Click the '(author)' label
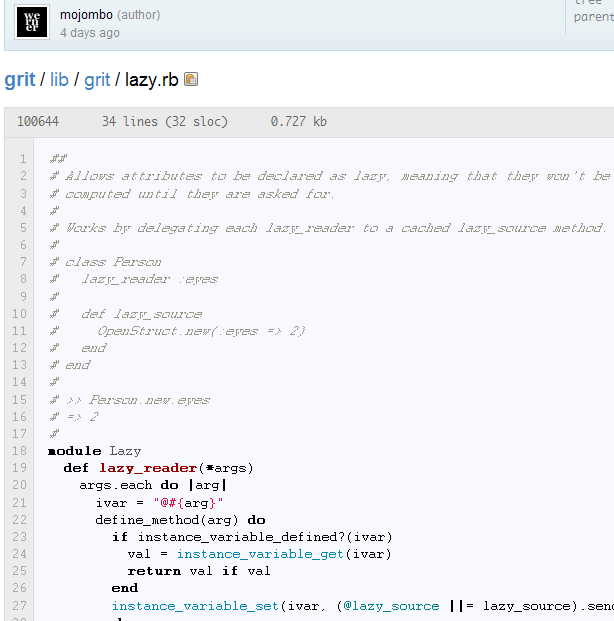Viewport: 614px width, 621px height. [139, 15]
